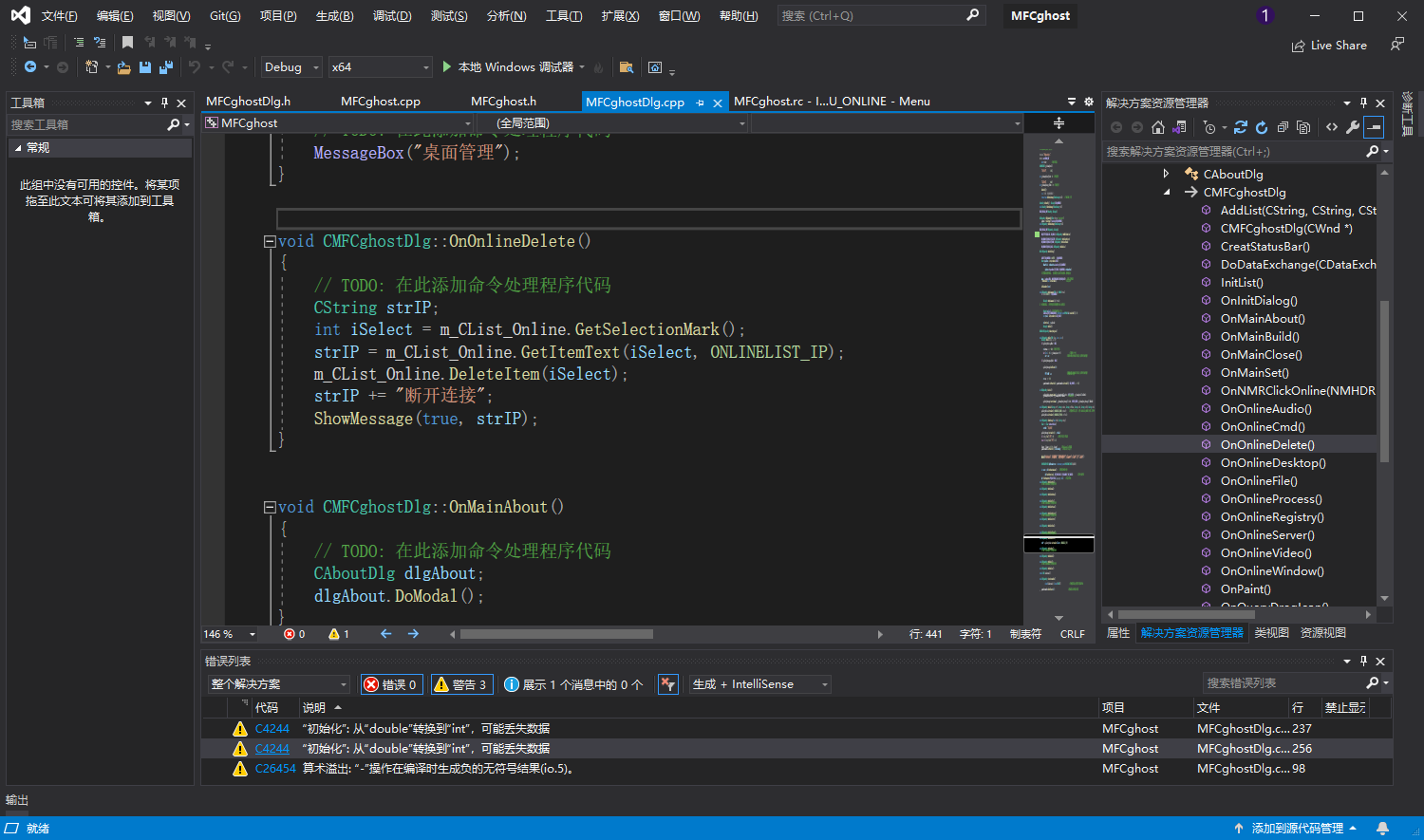Switch to the MFCghost.cpp tab

coord(380,102)
